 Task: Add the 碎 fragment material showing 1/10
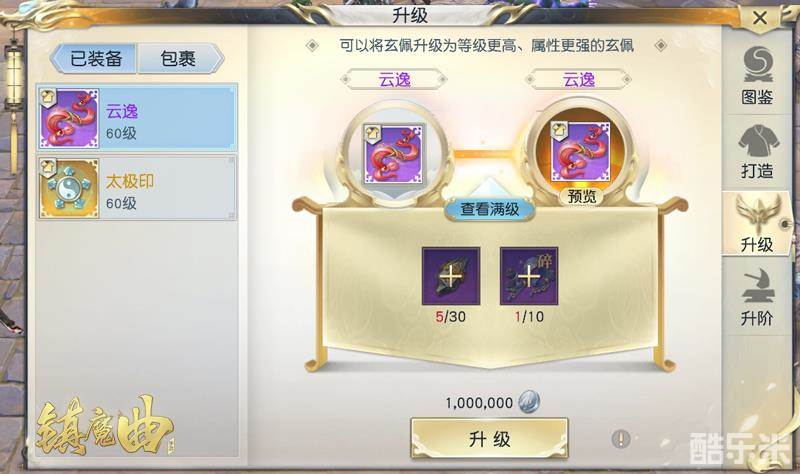[529, 277]
